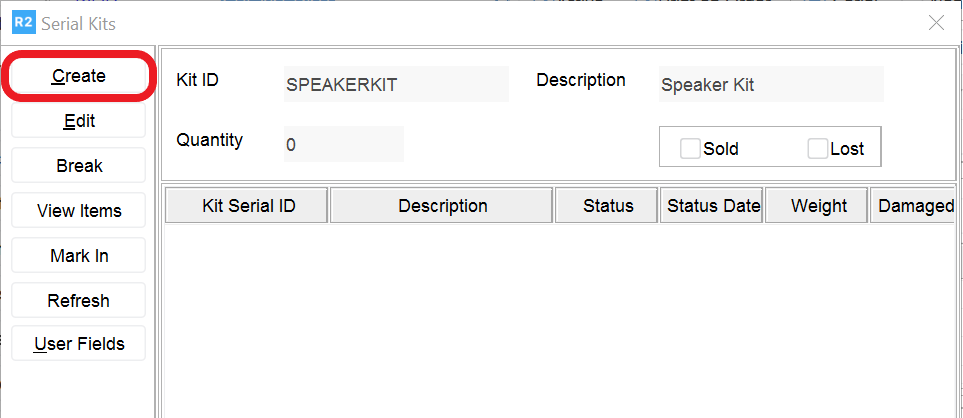
Task: Click the Damaged column header
Action: [914, 206]
